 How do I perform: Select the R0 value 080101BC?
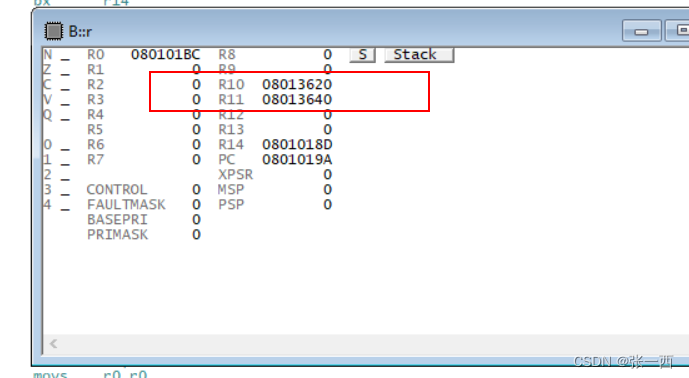coord(166,55)
